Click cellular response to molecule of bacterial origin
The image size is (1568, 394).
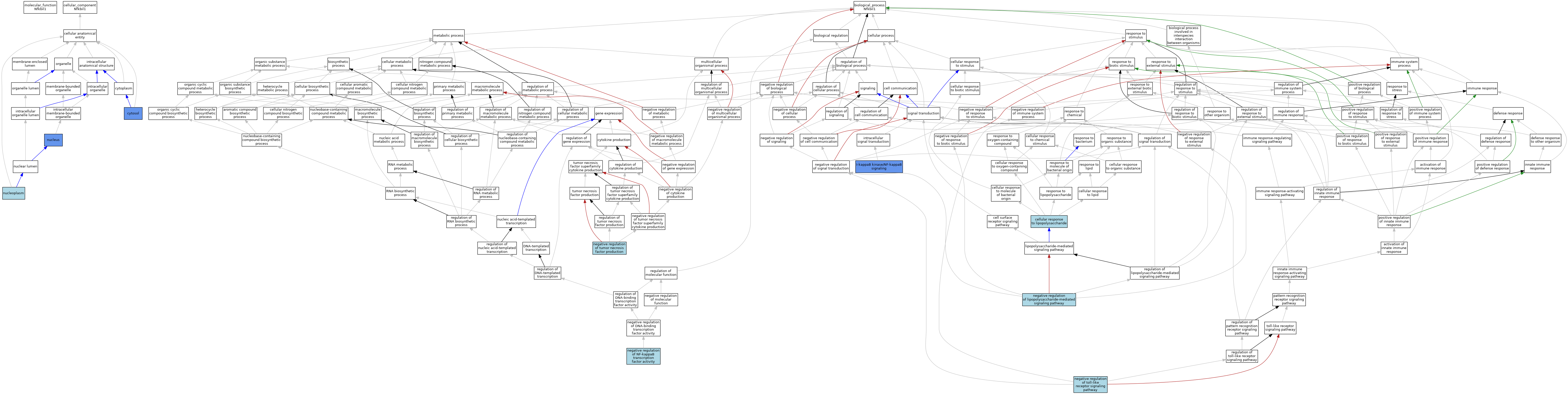pos(1006,193)
